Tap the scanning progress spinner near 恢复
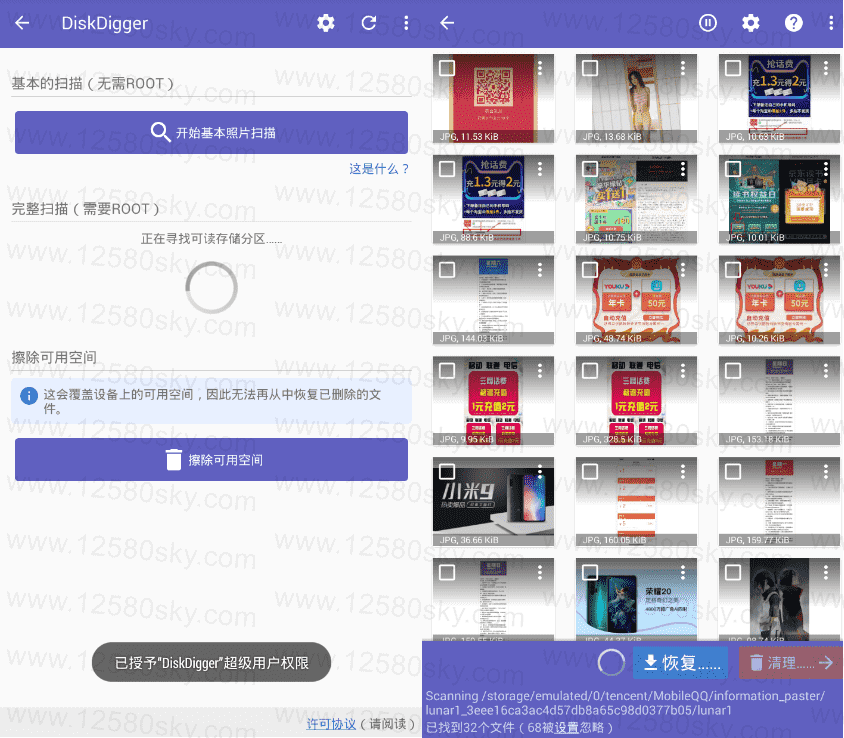844x738 pixels. pyautogui.click(x=611, y=663)
